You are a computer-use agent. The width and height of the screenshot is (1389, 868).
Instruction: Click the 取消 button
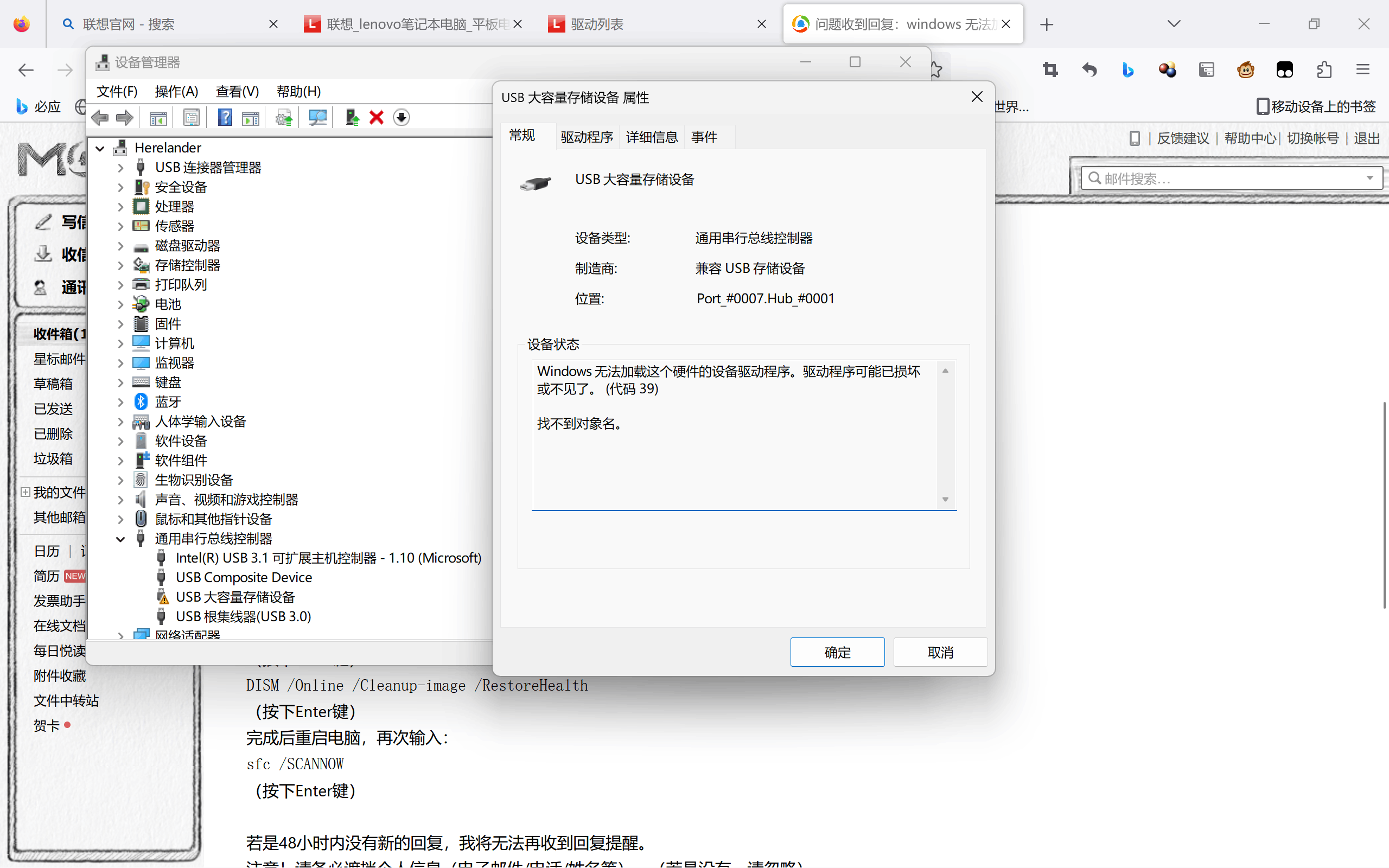(940, 652)
